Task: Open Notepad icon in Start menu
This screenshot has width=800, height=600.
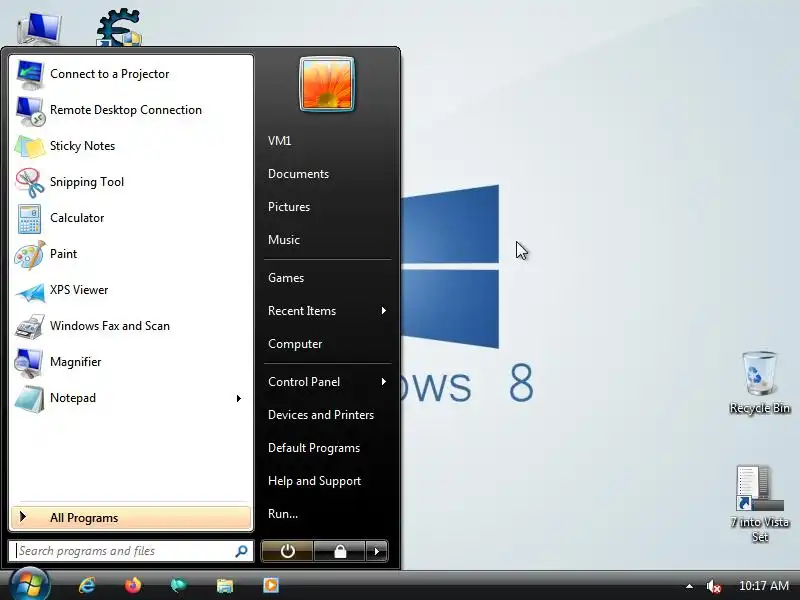Action: coord(30,399)
